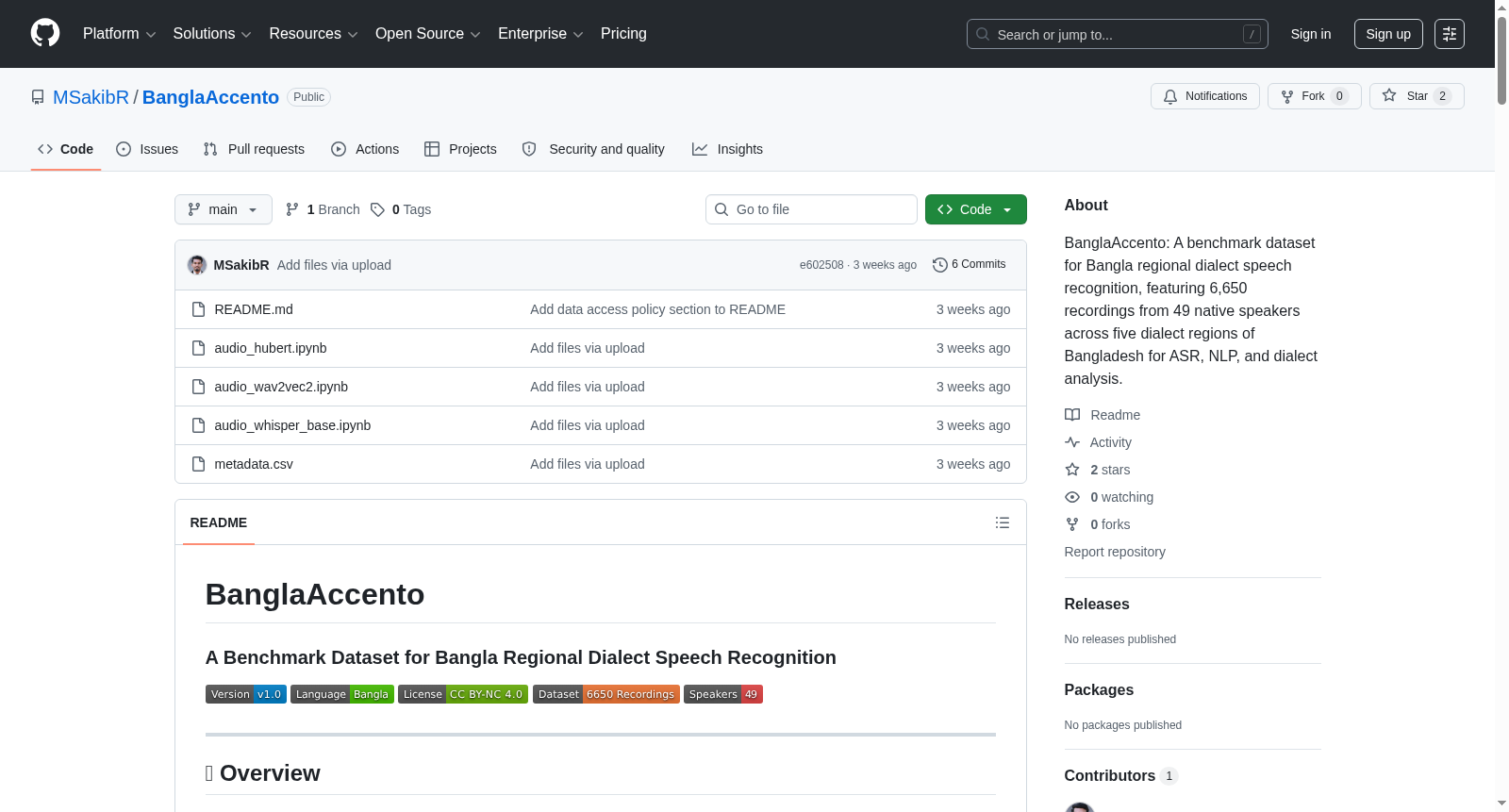Open the e602508 commit hash link
The image size is (1509, 812).
coord(821,265)
